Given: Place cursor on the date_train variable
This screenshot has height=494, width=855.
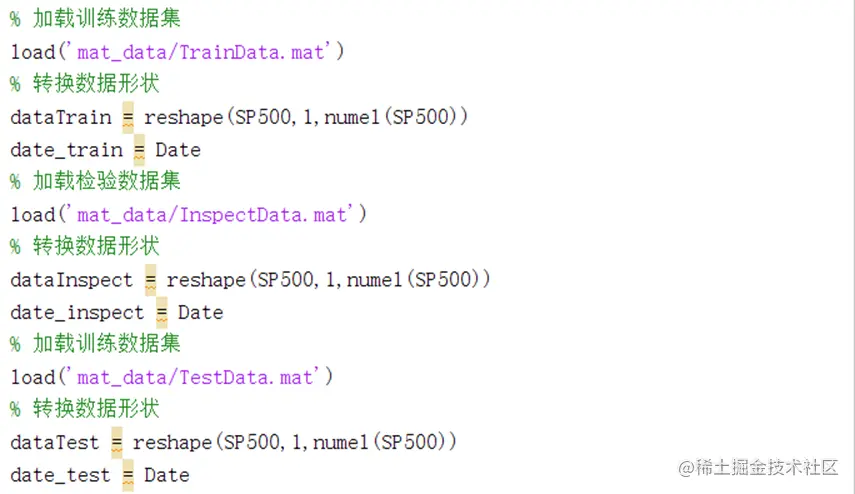Looking at the screenshot, I should pyautogui.click(x=66, y=151).
